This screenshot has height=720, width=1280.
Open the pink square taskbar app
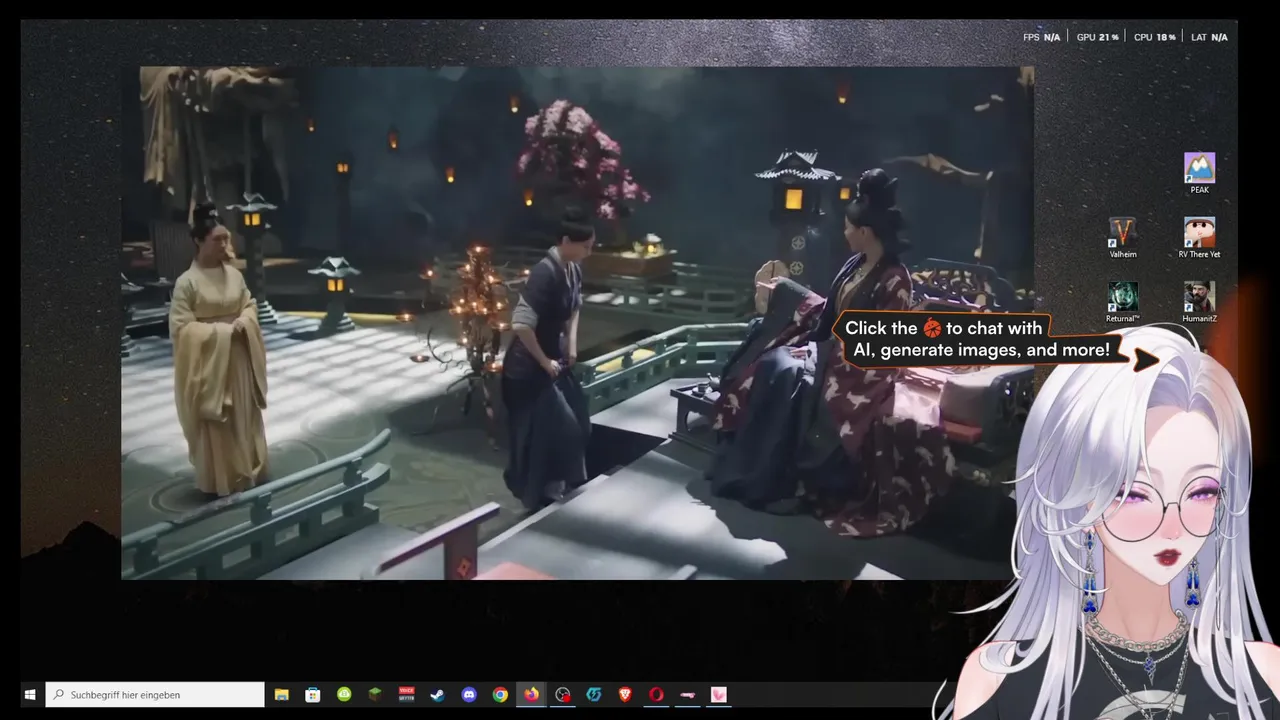718,694
